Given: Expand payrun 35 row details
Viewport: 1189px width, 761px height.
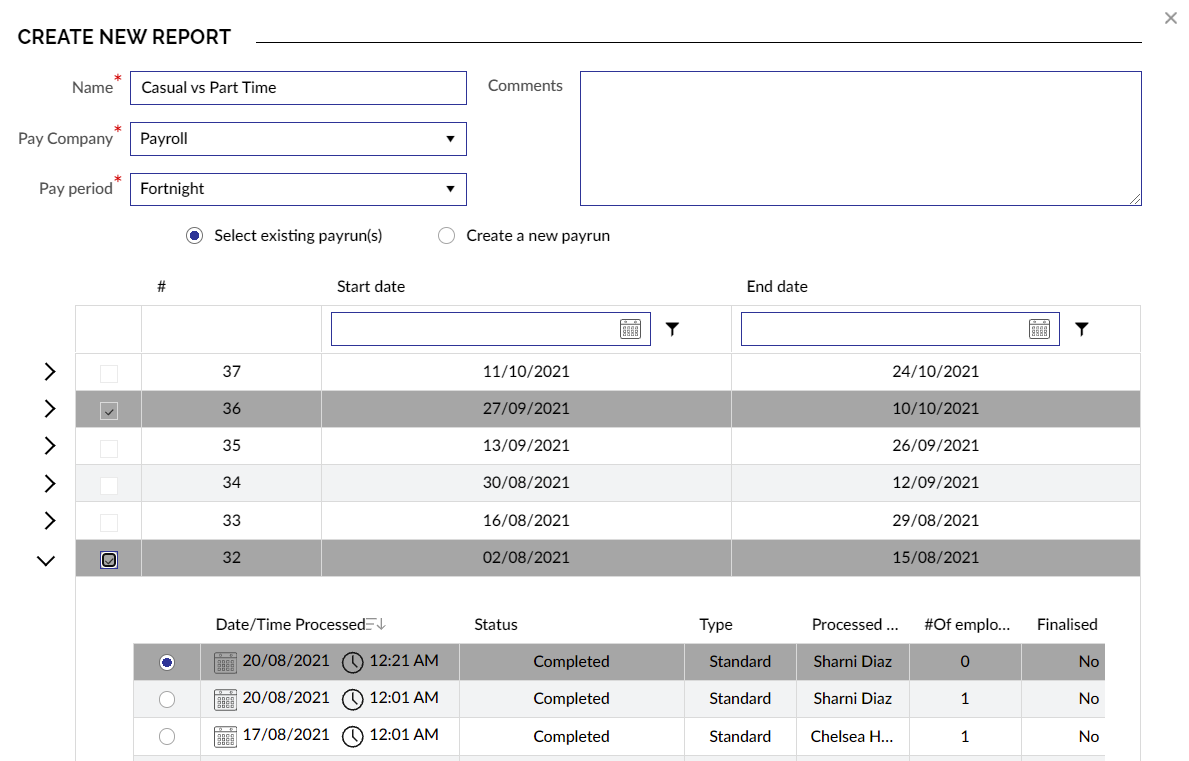Looking at the screenshot, I should tap(49, 446).
